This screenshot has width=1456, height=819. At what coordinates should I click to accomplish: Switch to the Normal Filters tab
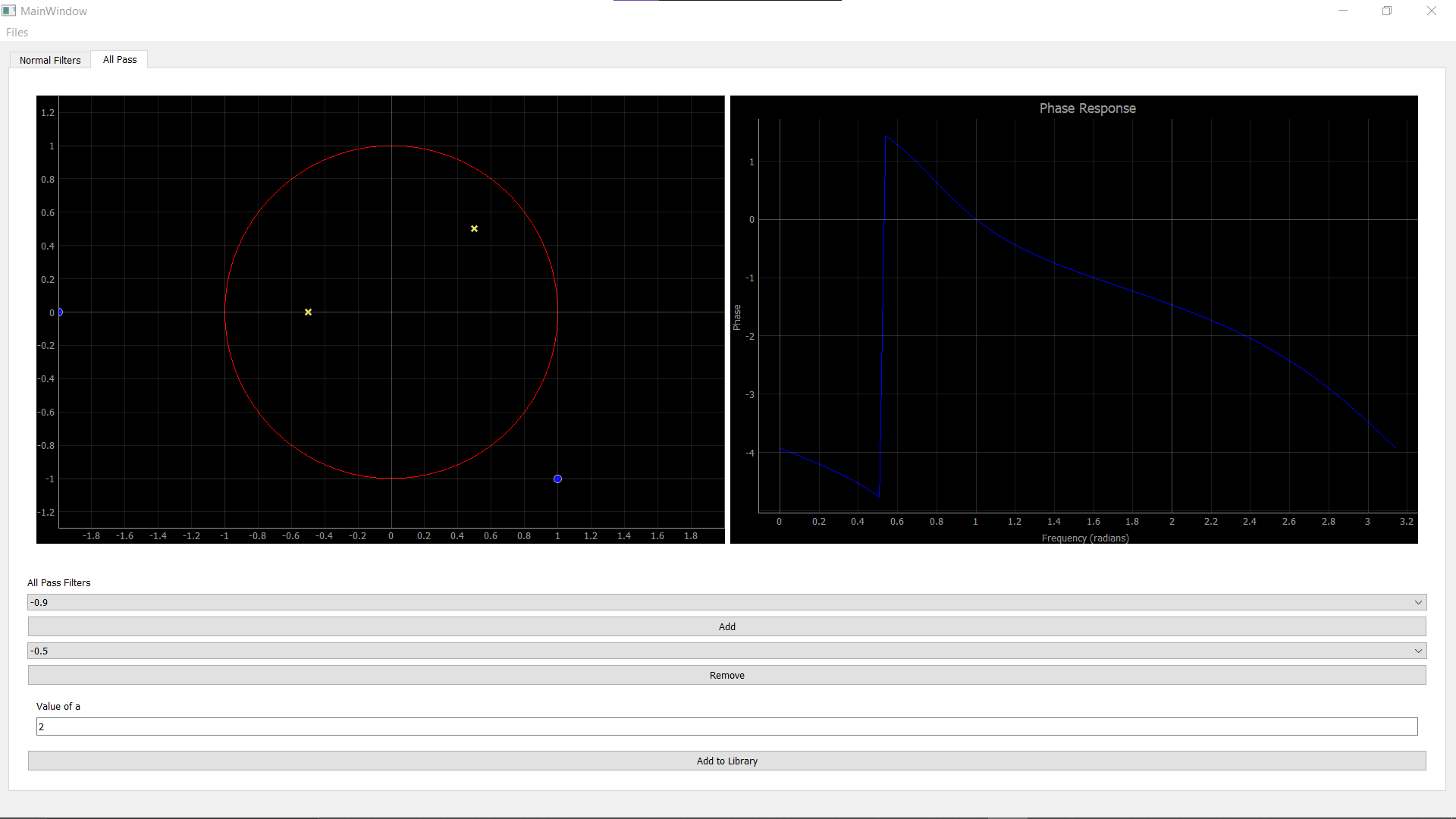(x=50, y=60)
